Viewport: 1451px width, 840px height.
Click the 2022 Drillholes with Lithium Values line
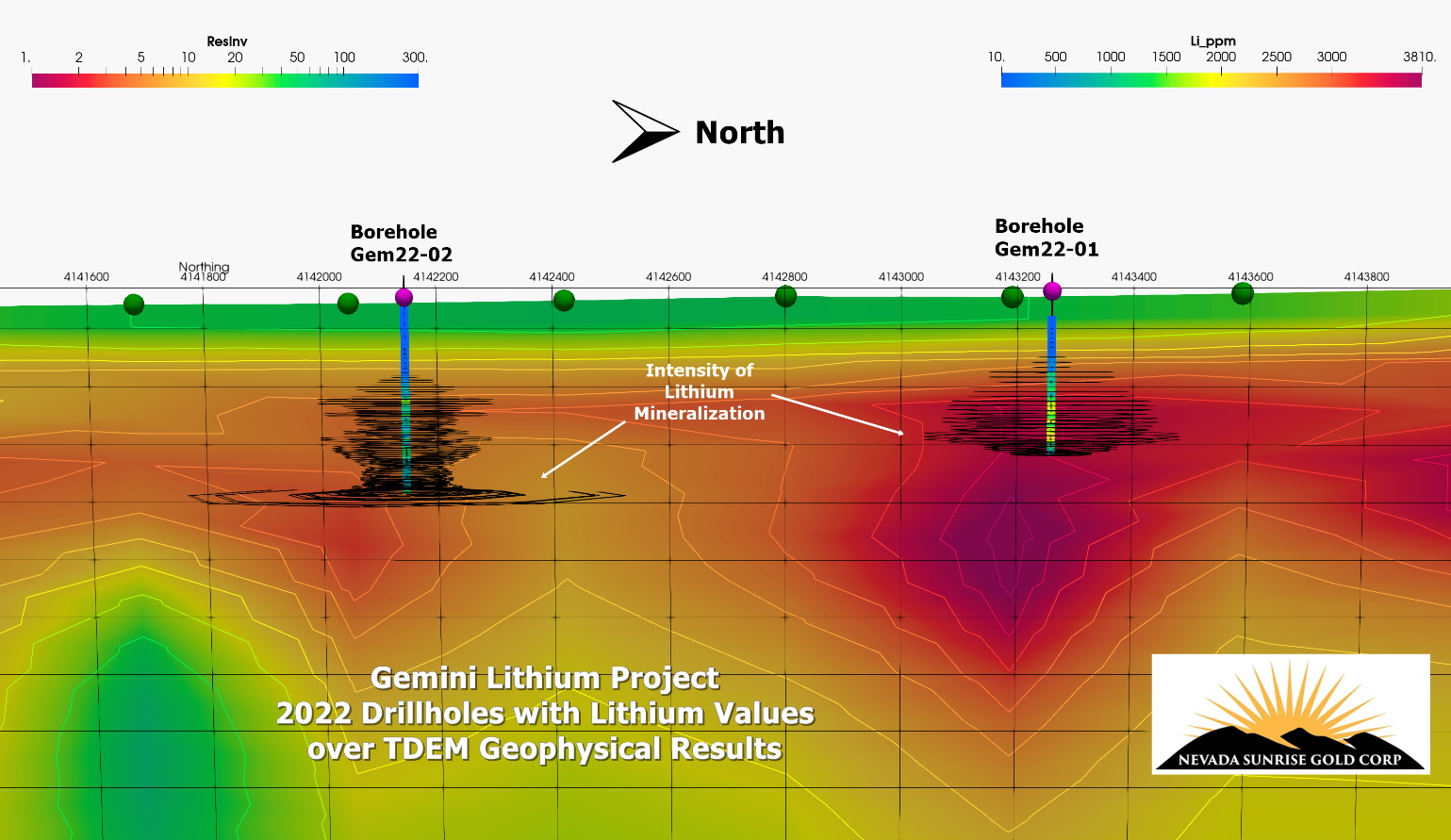pos(545,714)
